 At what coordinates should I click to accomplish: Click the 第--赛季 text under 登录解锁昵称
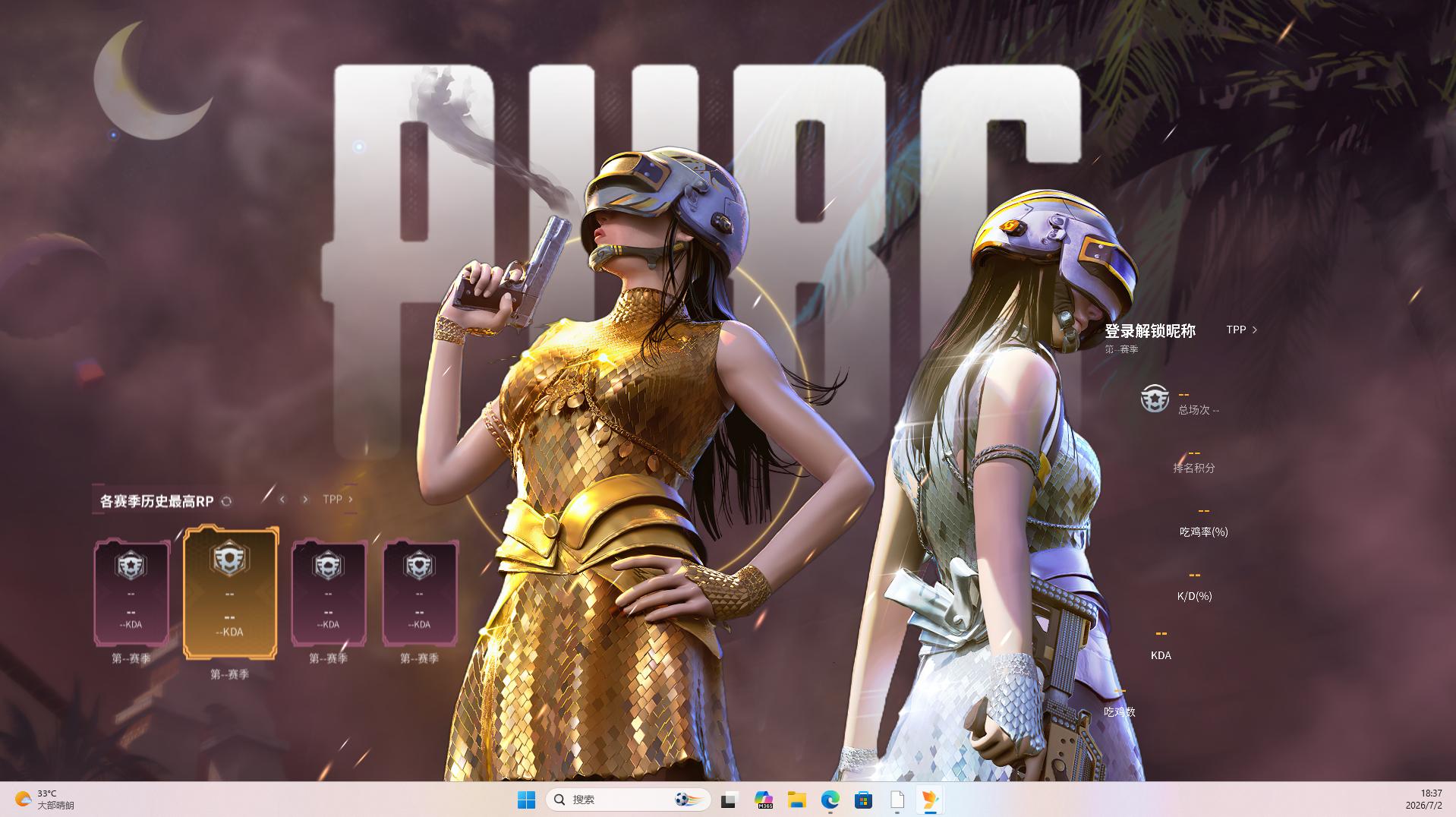point(1121,349)
